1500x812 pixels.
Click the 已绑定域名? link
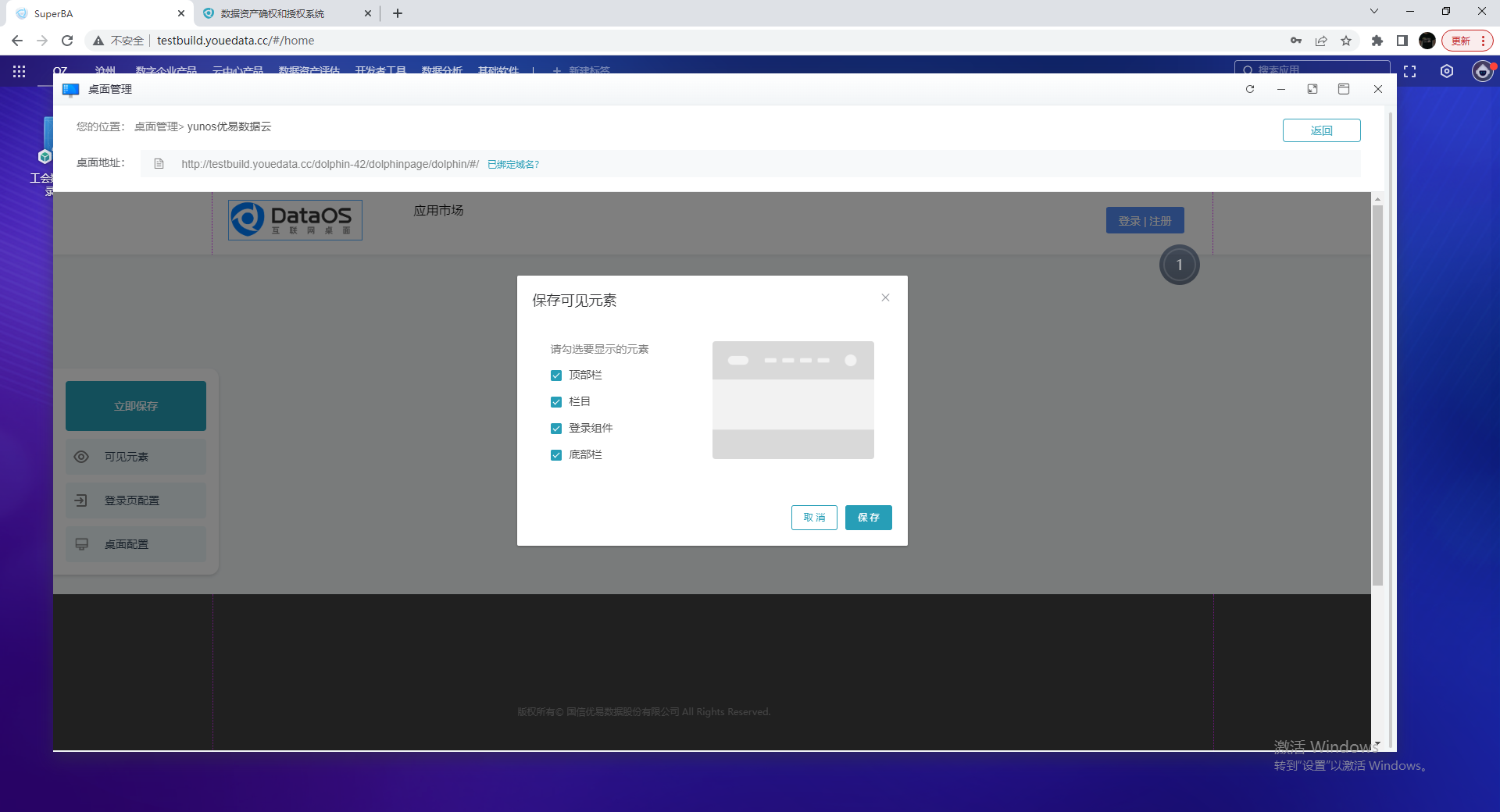[513, 165]
